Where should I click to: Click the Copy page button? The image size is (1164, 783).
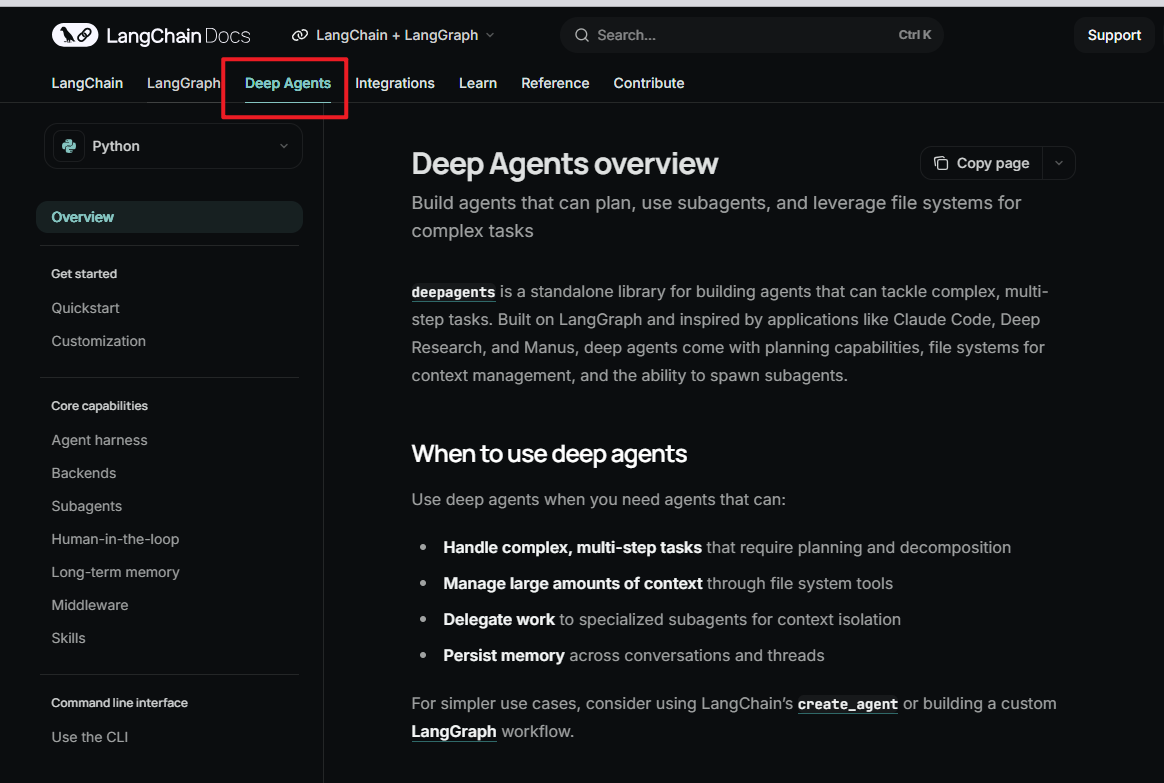click(981, 163)
